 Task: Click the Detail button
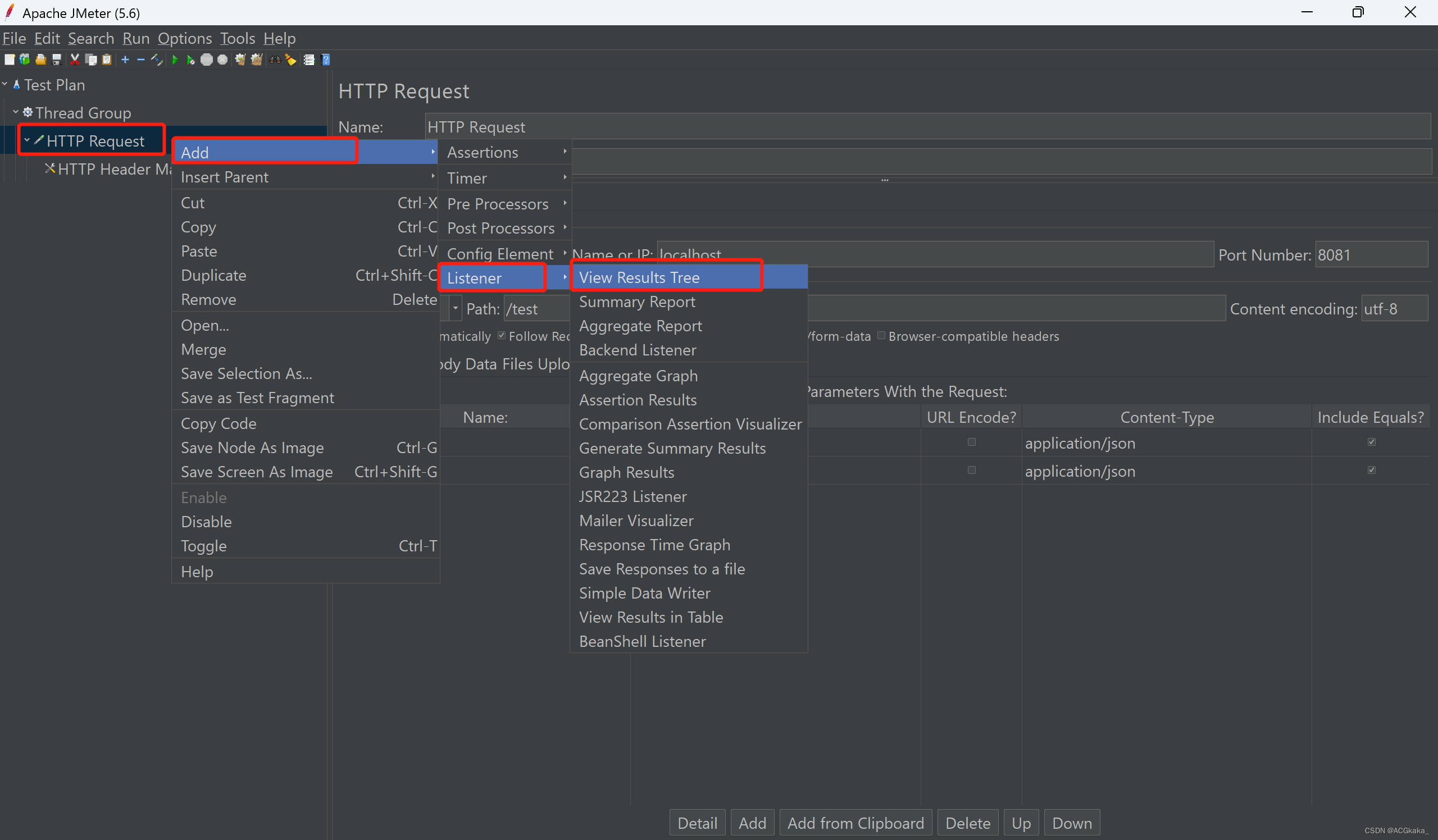tap(697, 823)
